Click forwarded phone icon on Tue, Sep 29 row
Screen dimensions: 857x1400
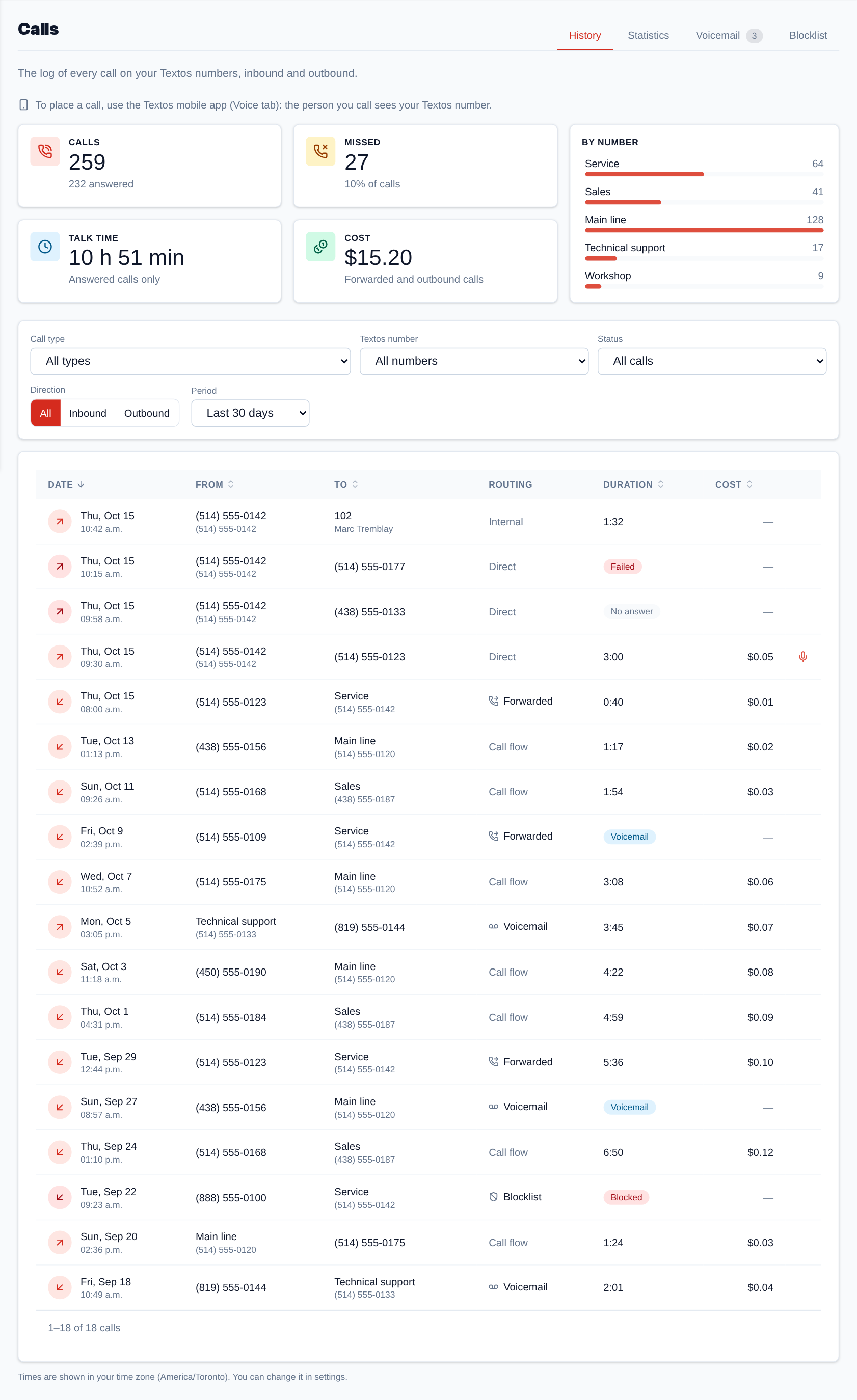[x=493, y=1061]
